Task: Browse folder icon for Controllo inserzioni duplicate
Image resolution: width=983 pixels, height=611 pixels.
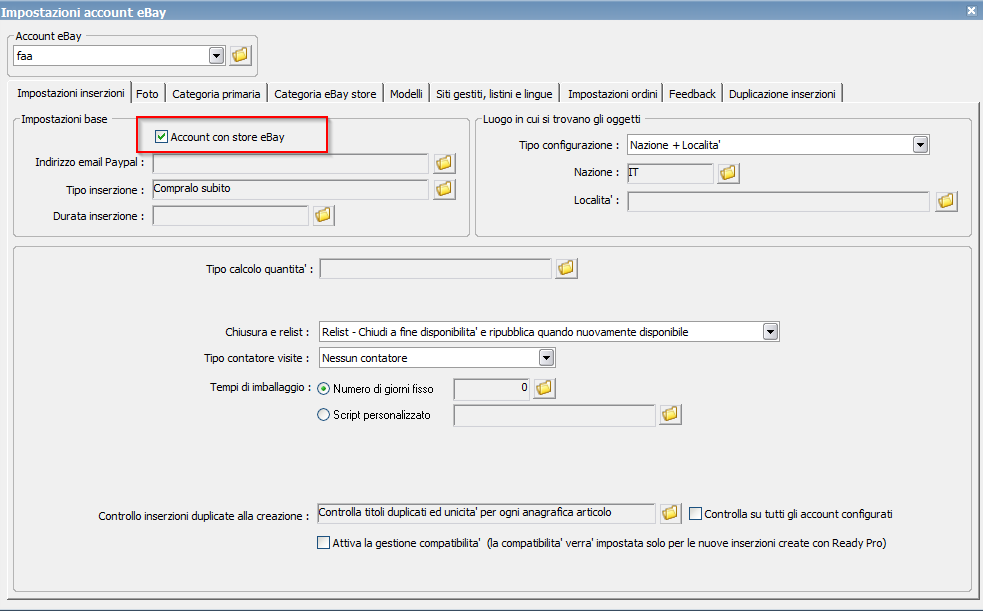Action: point(670,513)
